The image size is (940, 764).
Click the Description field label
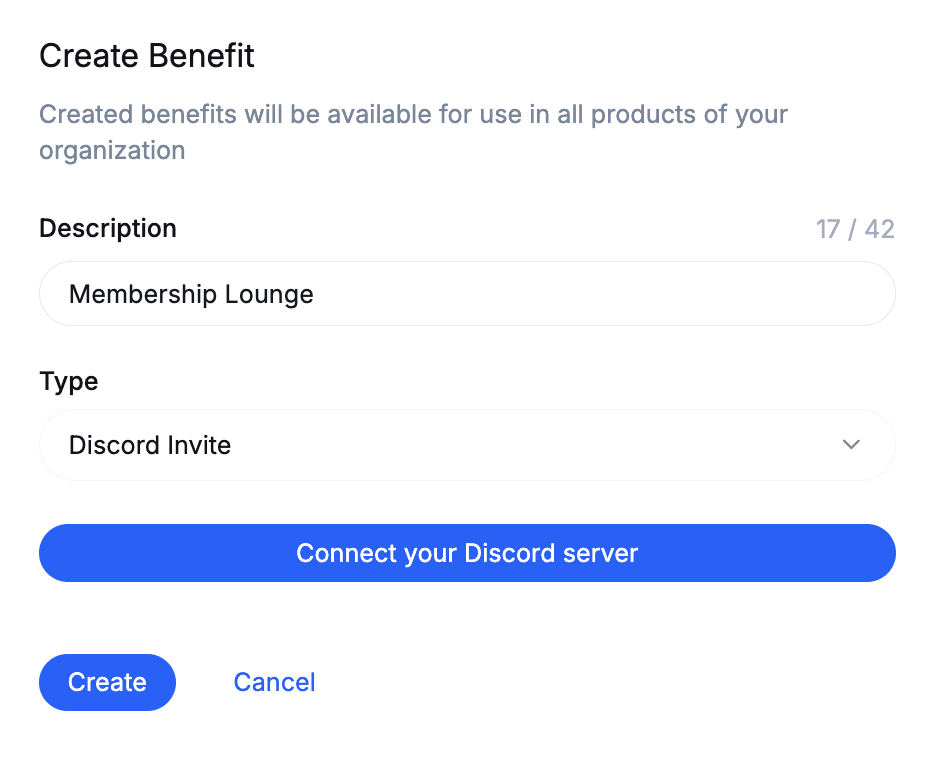(108, 228)
